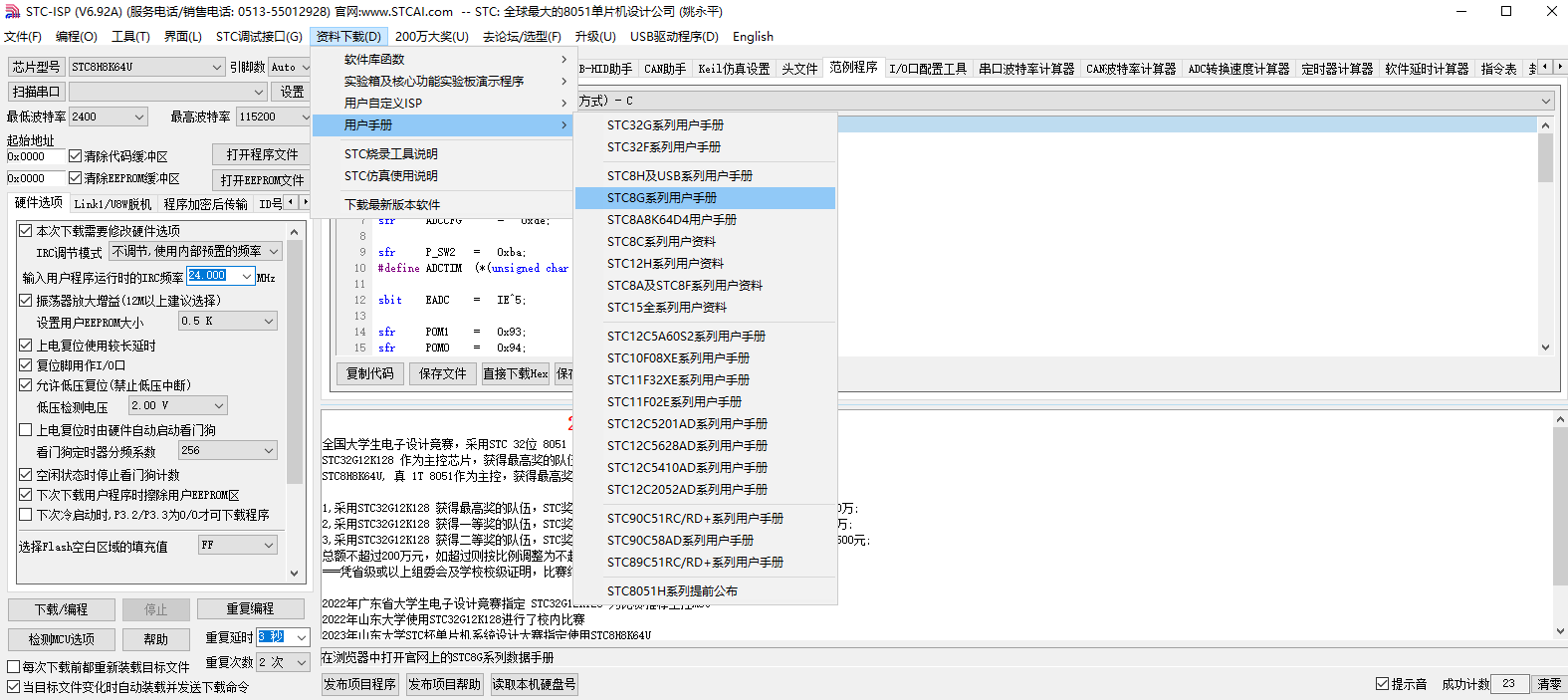Uncheck 本次下载需要修改硬件选项

(x=26, y=231)
